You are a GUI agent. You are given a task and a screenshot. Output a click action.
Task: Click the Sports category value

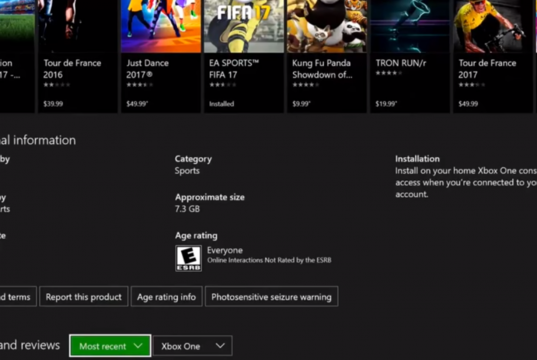(187, 171)
